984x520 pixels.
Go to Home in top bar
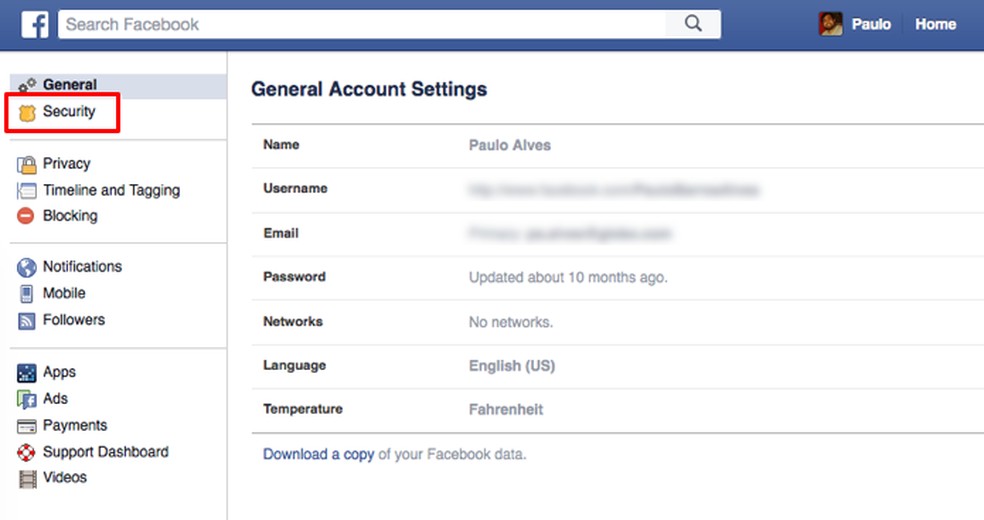(935, 25)
